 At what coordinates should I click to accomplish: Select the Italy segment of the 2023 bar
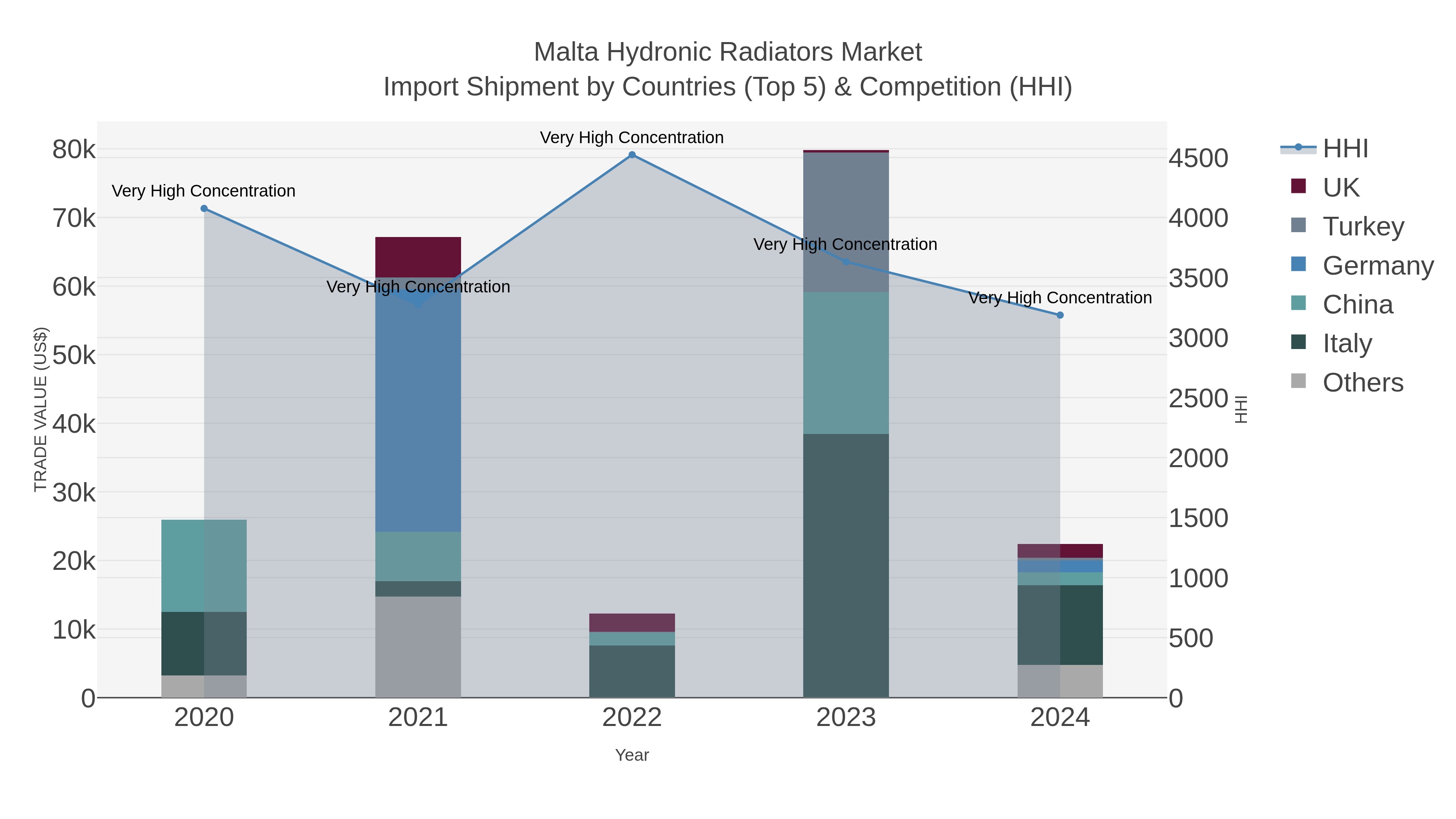846,566
